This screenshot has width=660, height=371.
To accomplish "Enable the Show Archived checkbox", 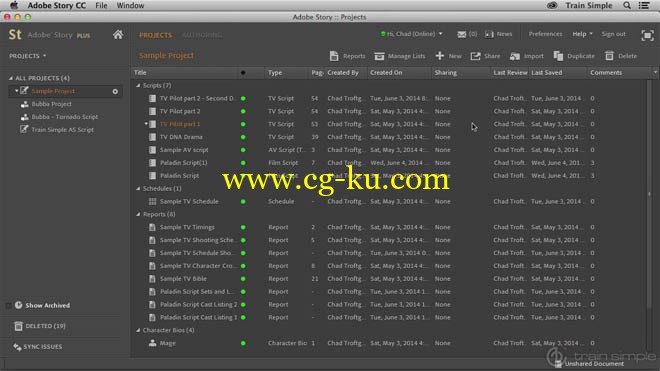I will click(x=8, y=305).
